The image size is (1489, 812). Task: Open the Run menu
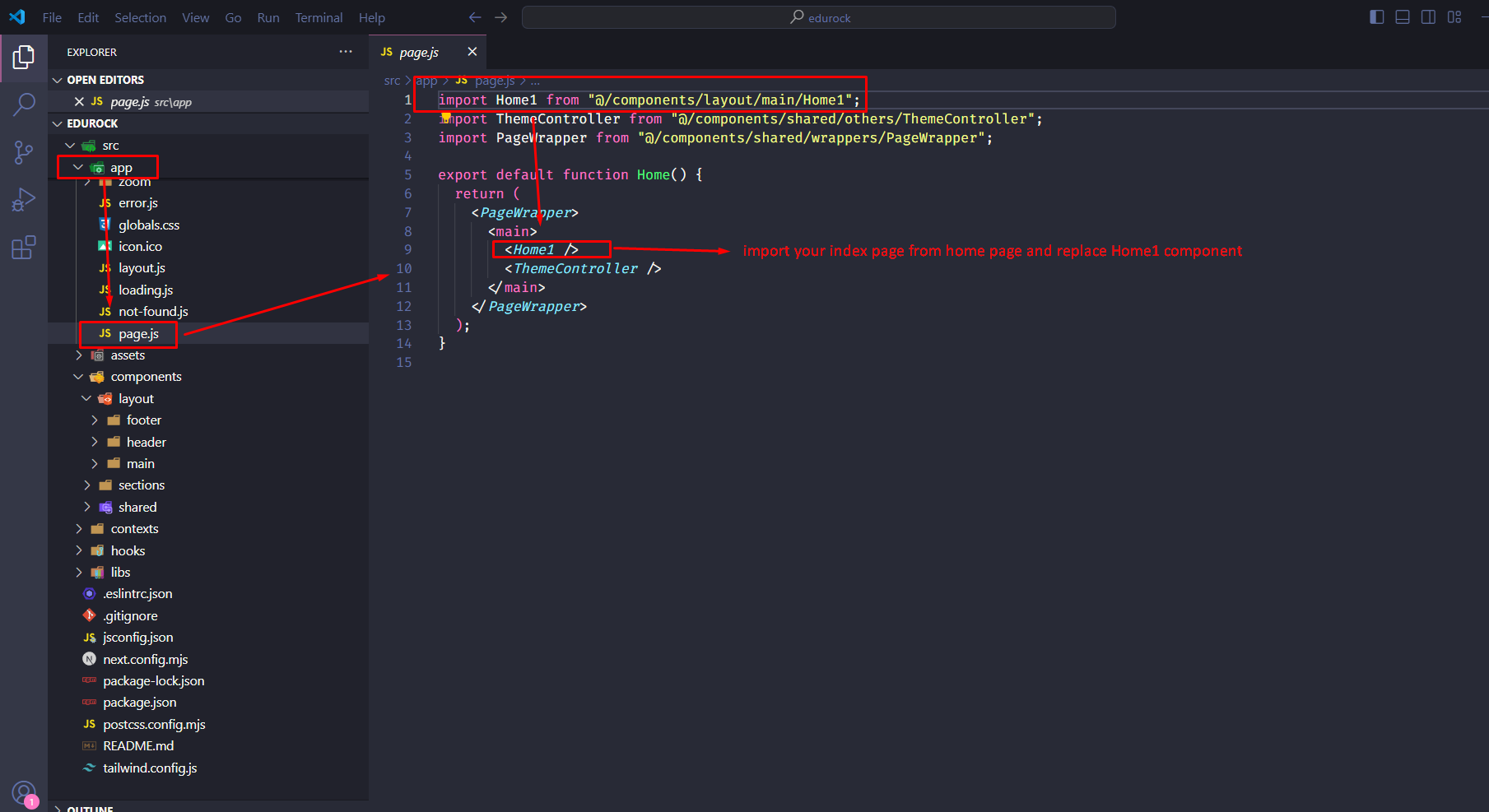(268, 17)
